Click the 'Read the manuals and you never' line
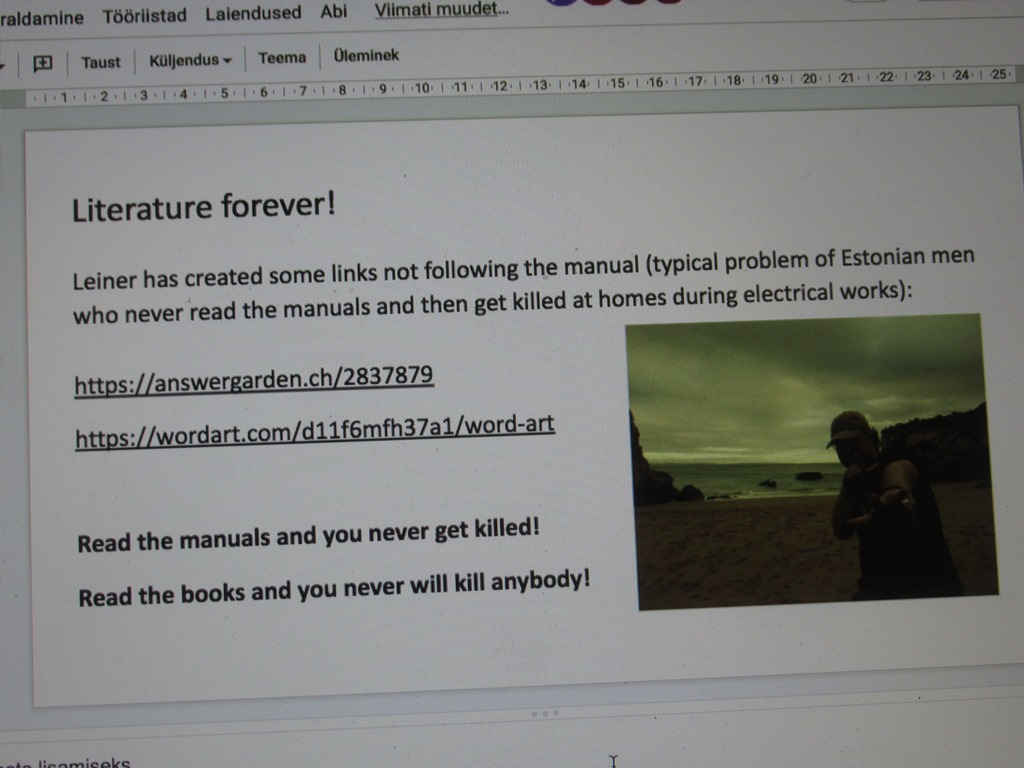Image resolution: width=1024 pixels, height=768 pixels. tap(308, 536)
